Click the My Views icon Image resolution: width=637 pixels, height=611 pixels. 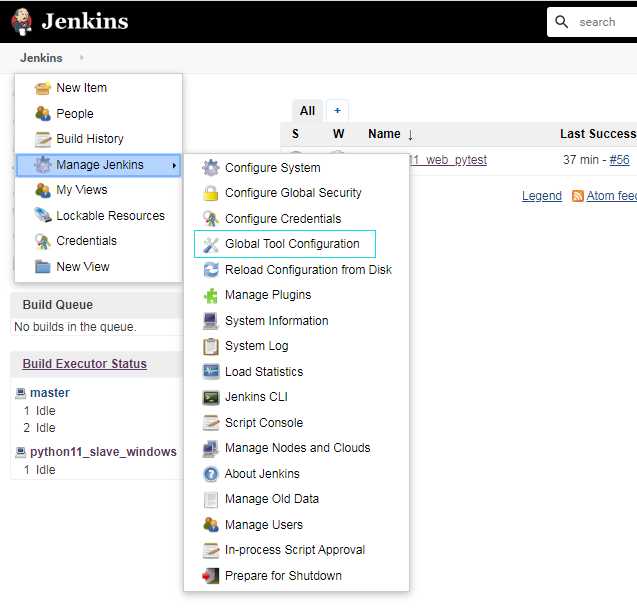click(43, 190)
